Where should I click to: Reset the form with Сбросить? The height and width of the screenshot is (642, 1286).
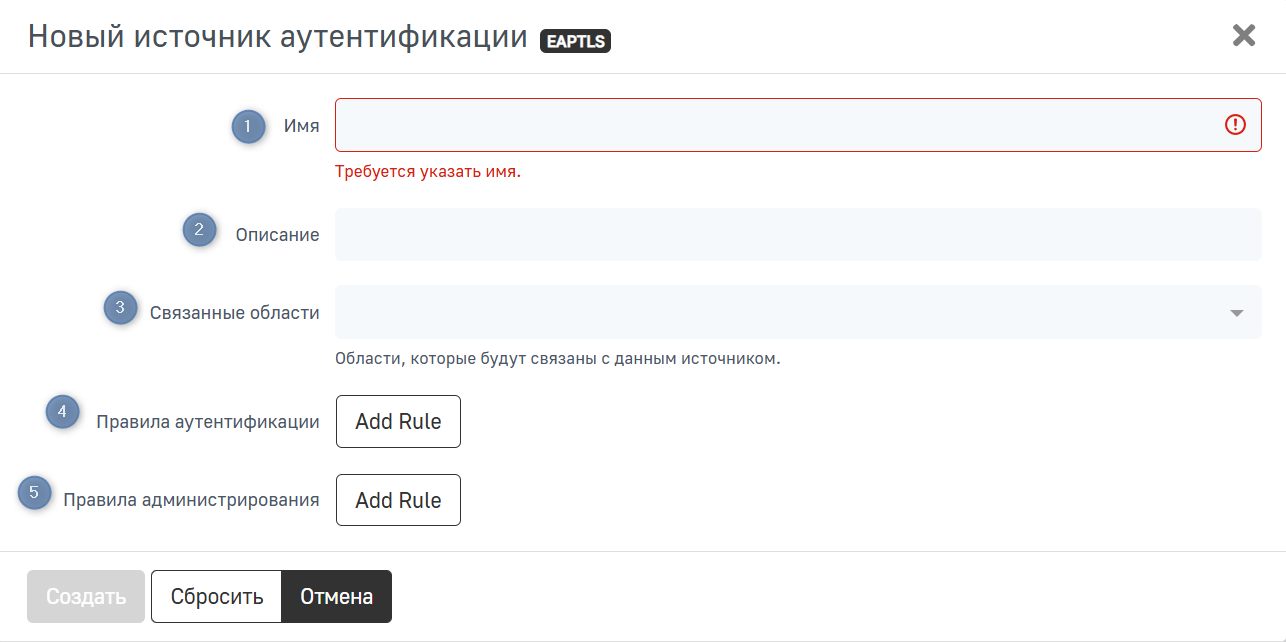coord(217,597)
